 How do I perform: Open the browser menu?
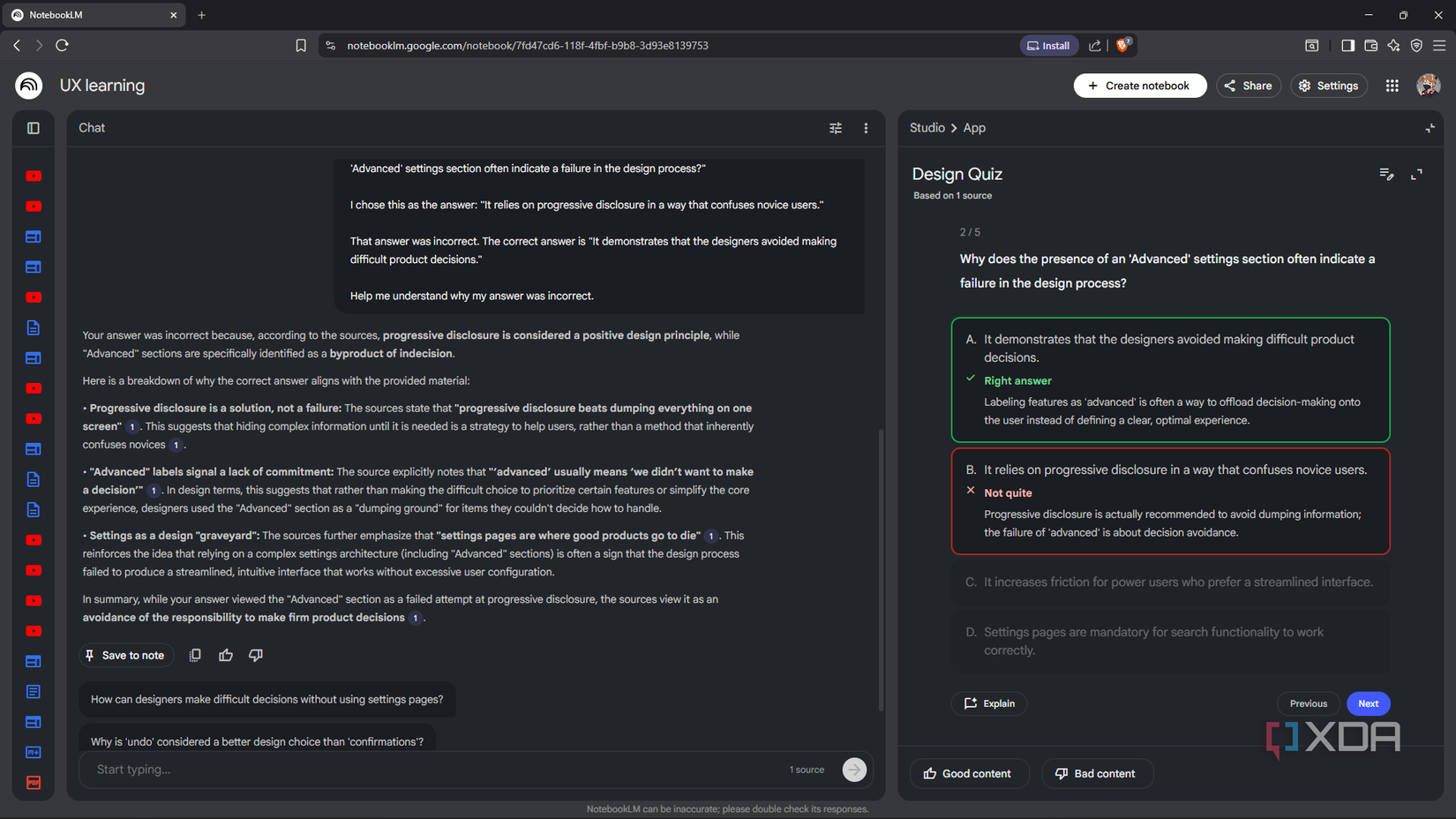pyautogui.click(x=1441, y=45)
